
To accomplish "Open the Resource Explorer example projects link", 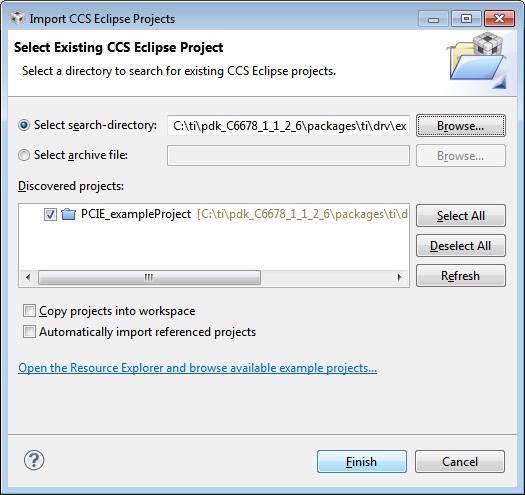I will pos(198,368).
